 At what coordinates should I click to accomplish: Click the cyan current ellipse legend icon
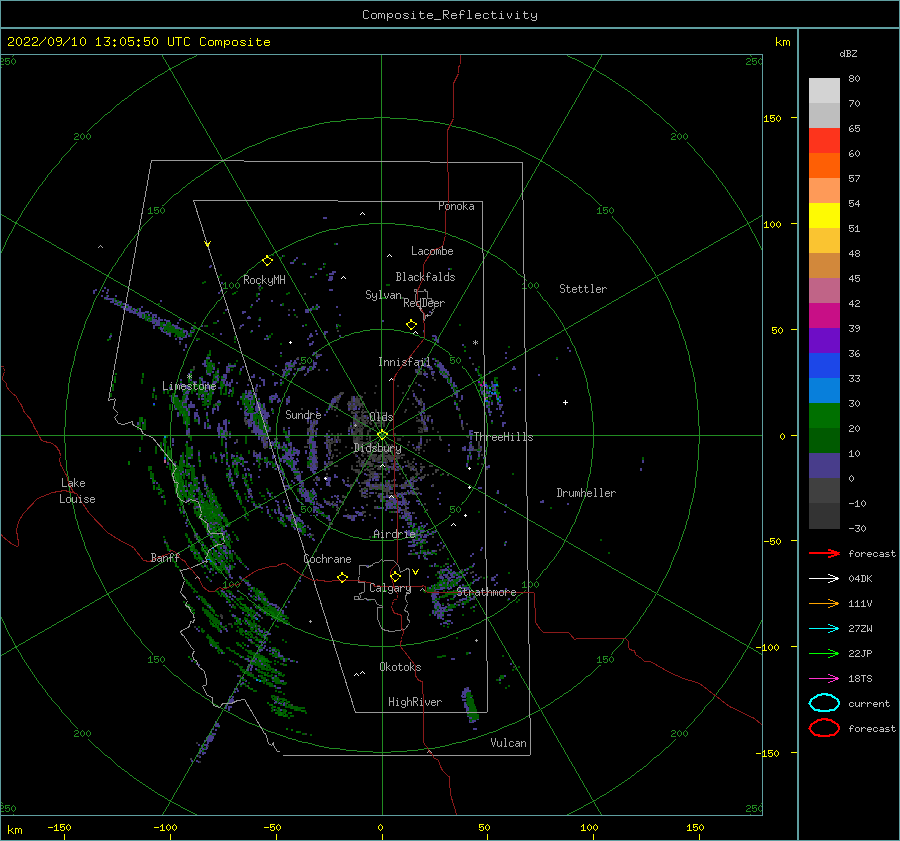[x=824, y=703]
